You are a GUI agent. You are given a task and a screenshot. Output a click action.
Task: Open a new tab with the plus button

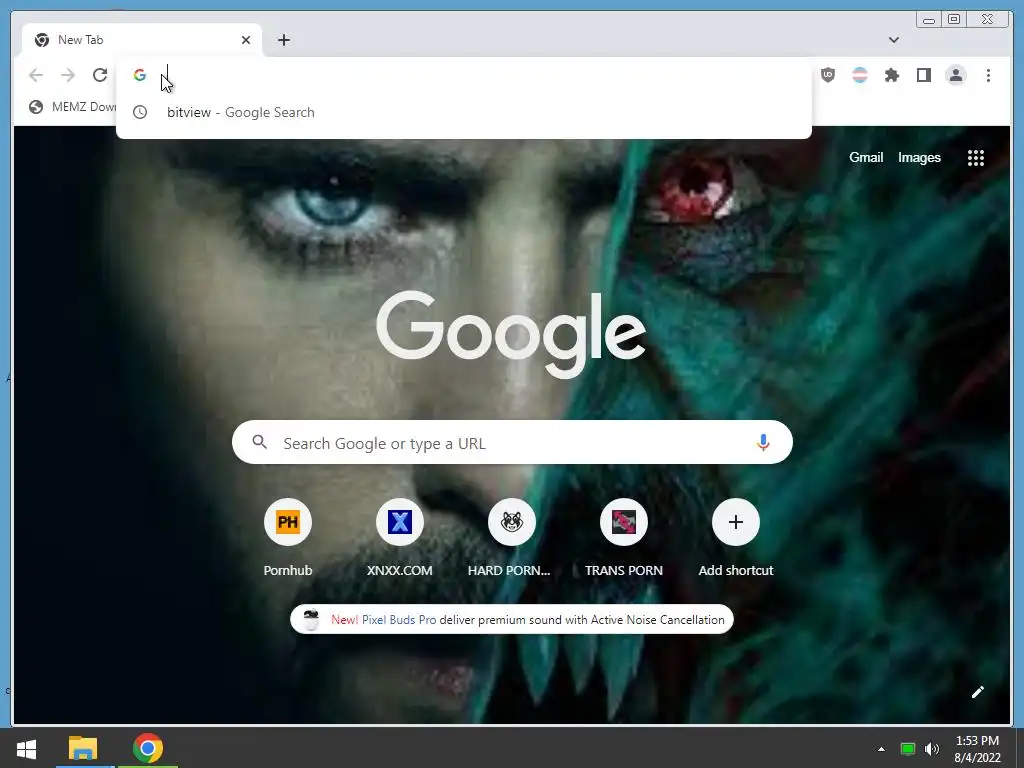(283, 40)
